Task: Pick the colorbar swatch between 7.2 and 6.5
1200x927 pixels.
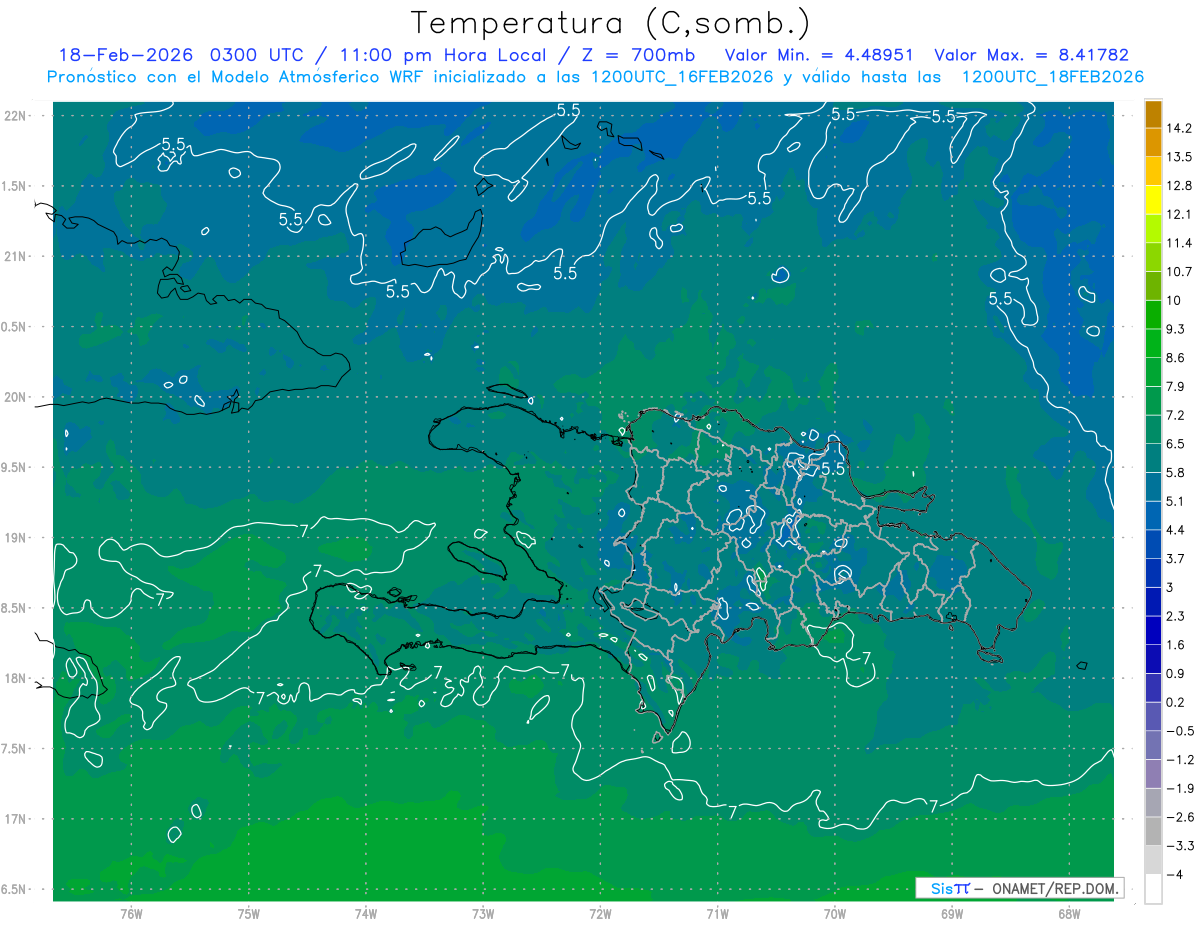Action: click(1153, 429)
